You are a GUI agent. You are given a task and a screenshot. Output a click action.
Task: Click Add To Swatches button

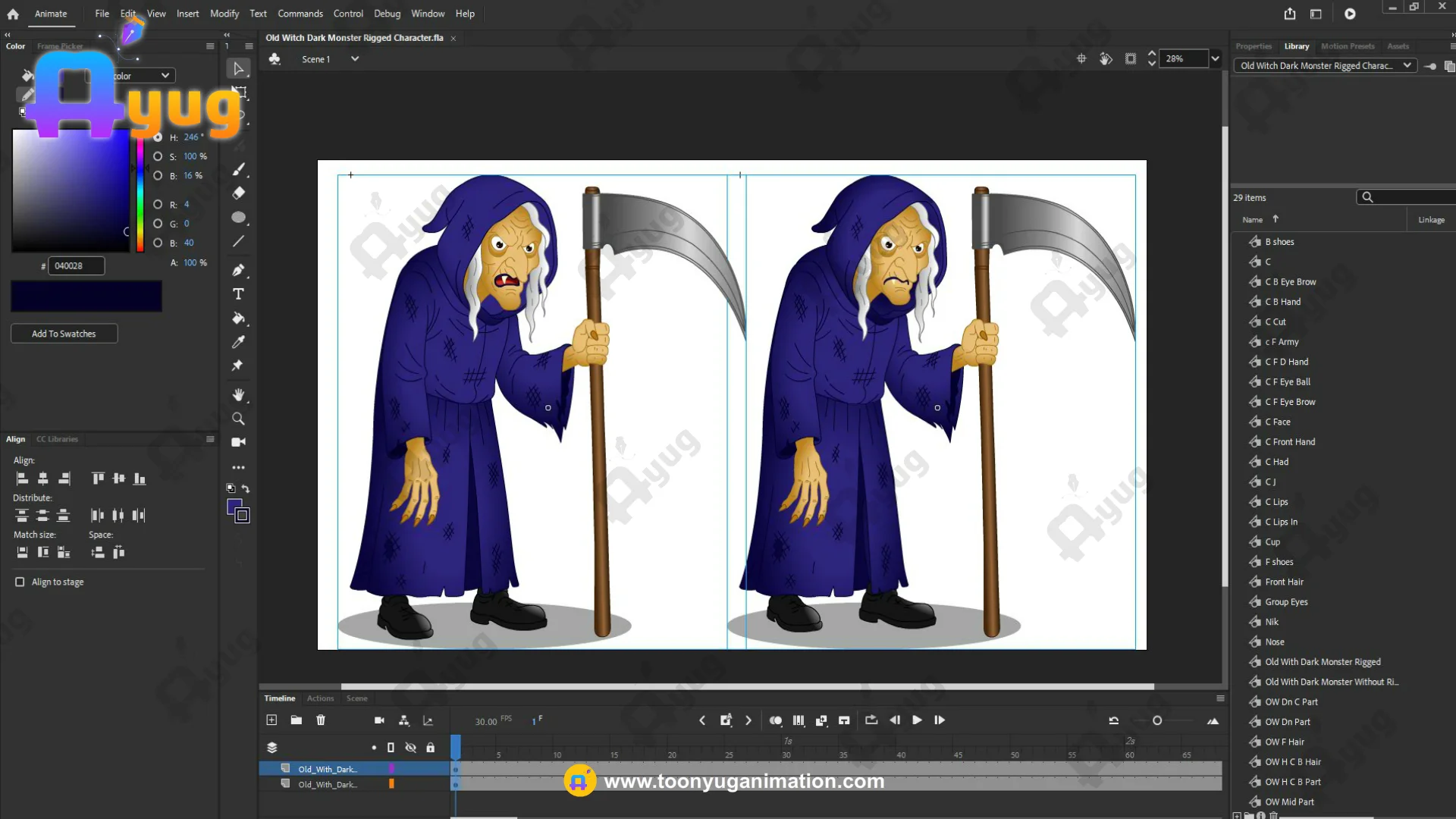64,334
